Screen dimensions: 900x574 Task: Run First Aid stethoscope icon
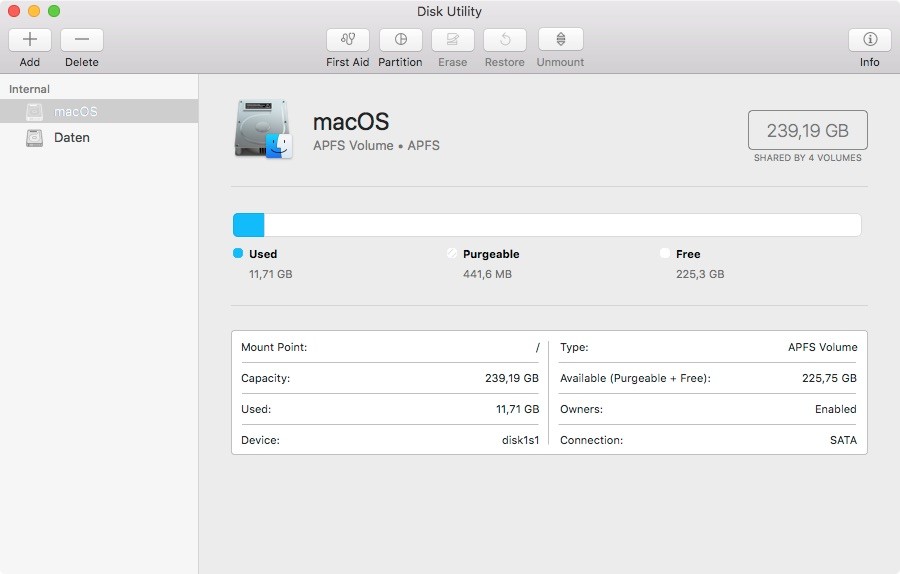coord(348,40)
